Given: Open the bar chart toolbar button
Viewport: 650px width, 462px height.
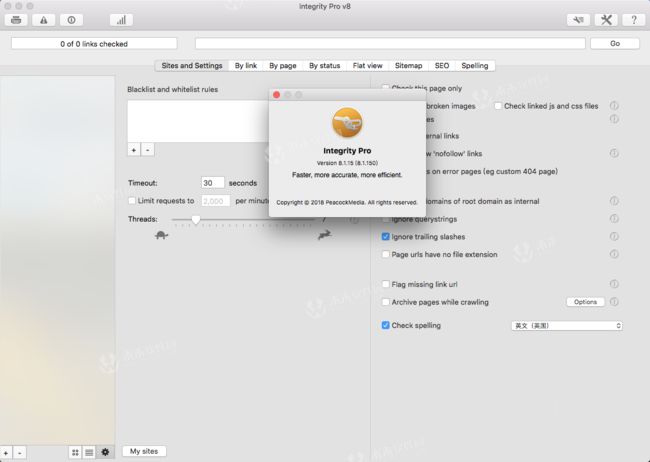Looking at the screenshot, I should [121, 20].
